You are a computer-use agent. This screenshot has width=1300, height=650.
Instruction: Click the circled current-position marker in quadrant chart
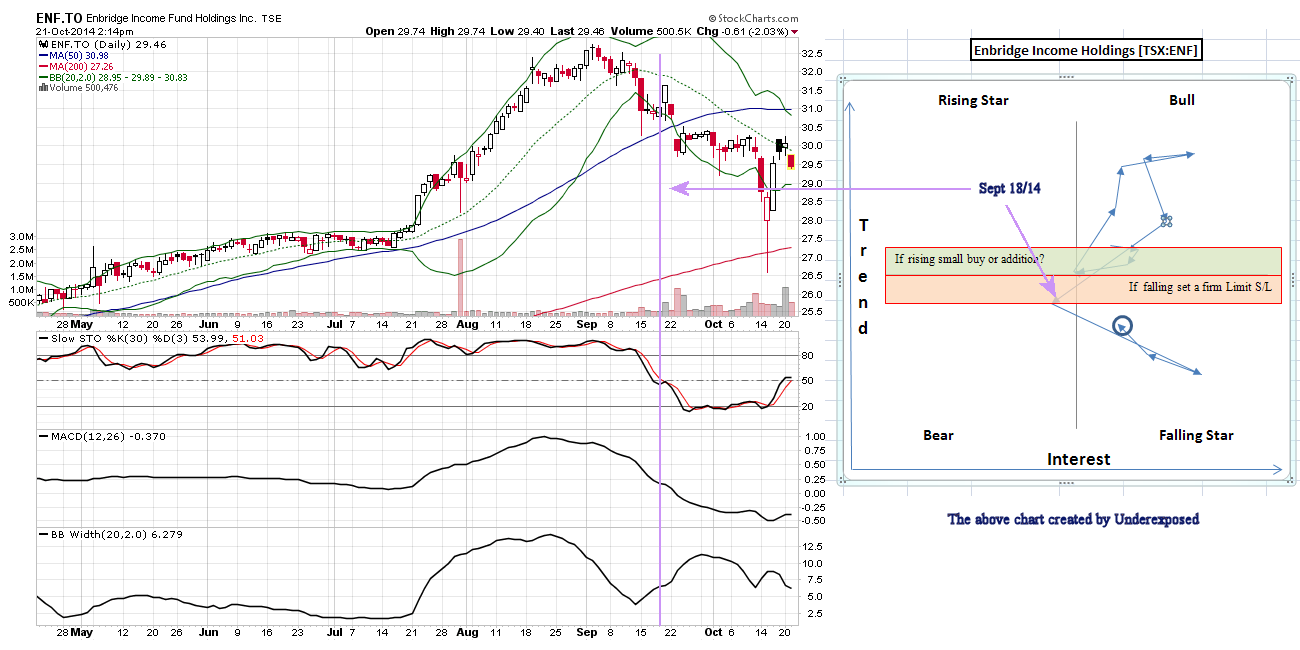pyautogui.click(x=1123, y=325)
